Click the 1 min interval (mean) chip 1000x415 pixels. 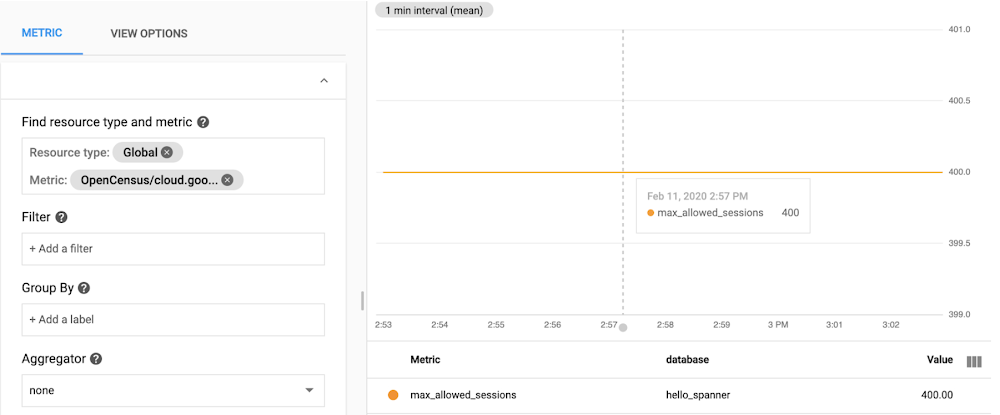click(x=433, y=10)
